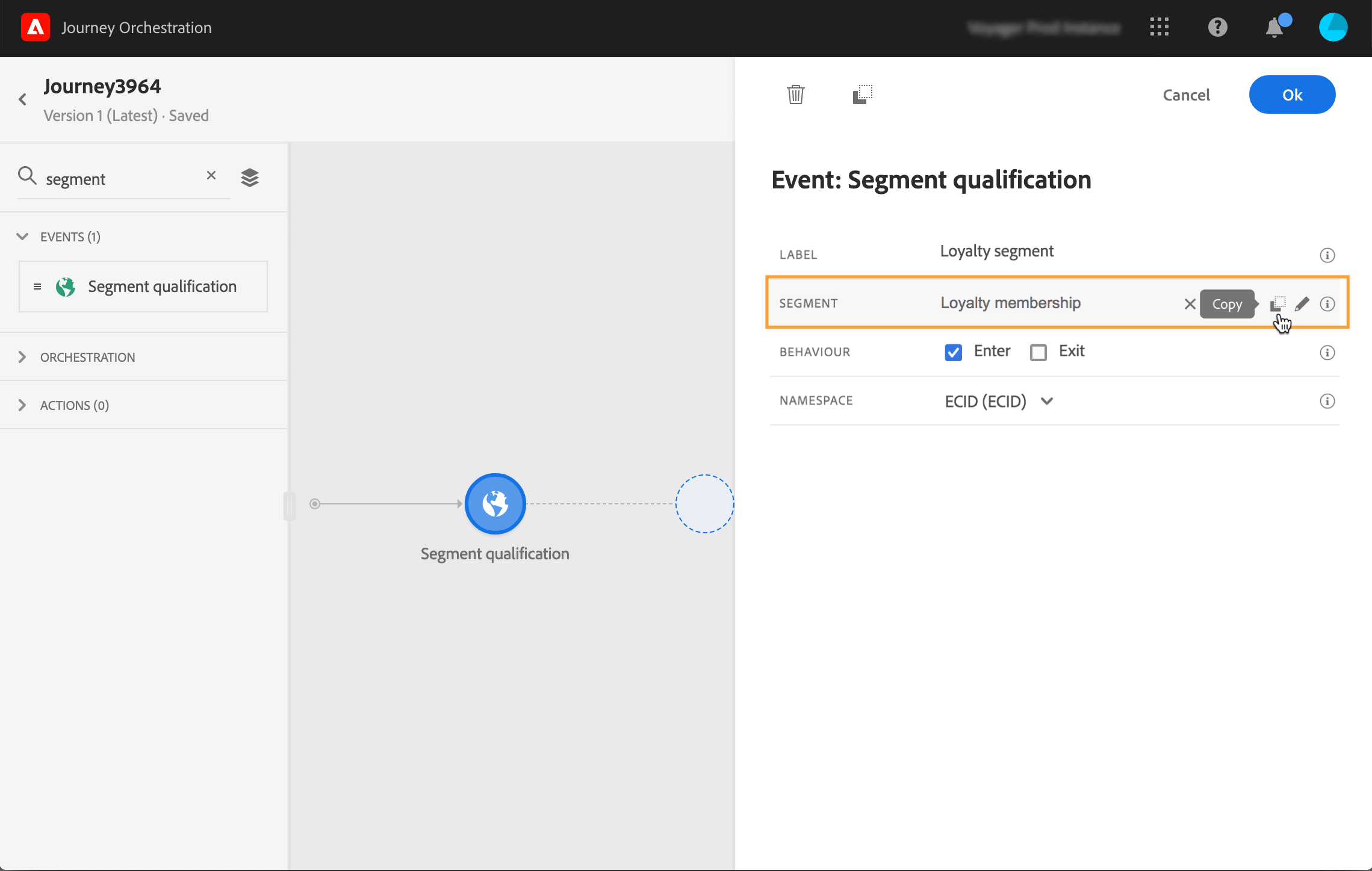Expand the Actions section
The image size is (1372, 871).
pyautogui.click(x=22, y=405)
